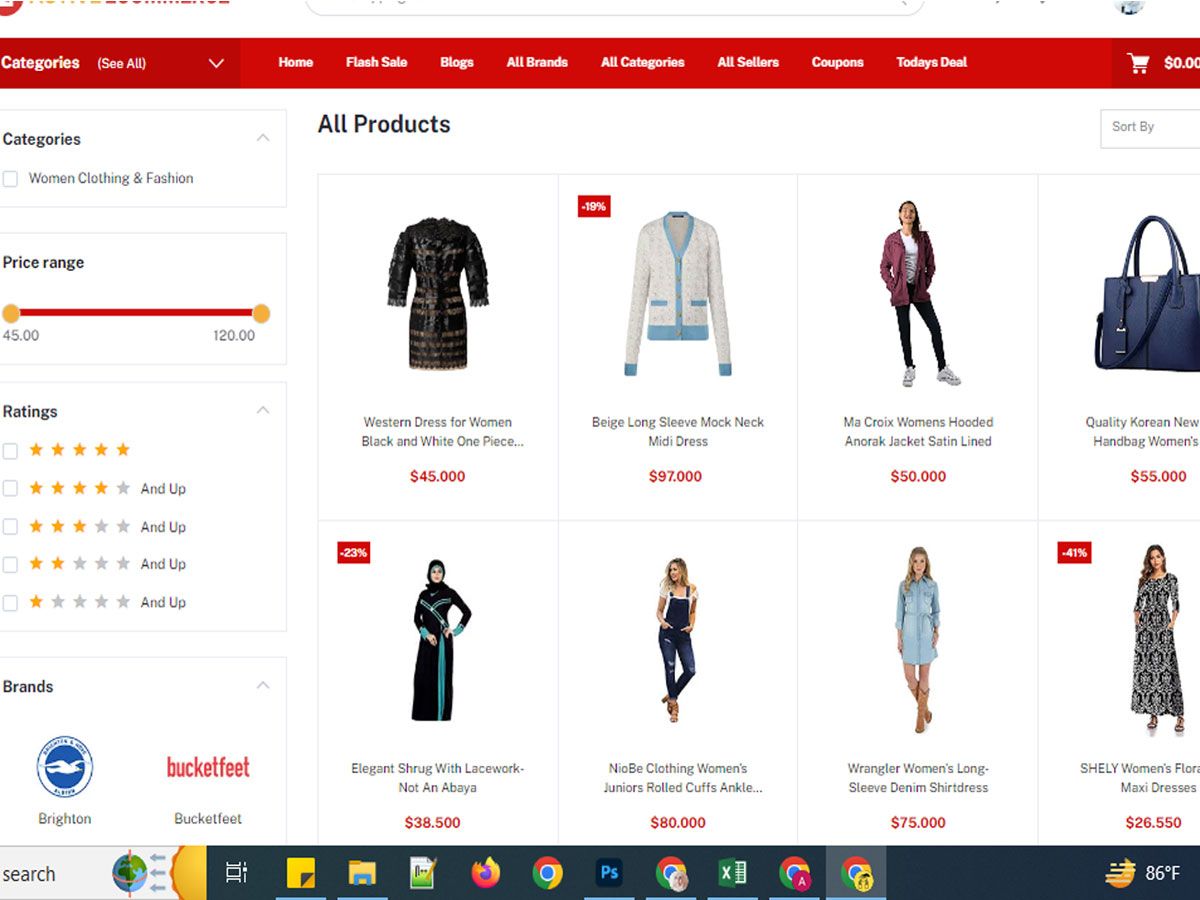
Task: Open the Wrangler Women's Denim Shirtdress title
Action: click(918, 778)
